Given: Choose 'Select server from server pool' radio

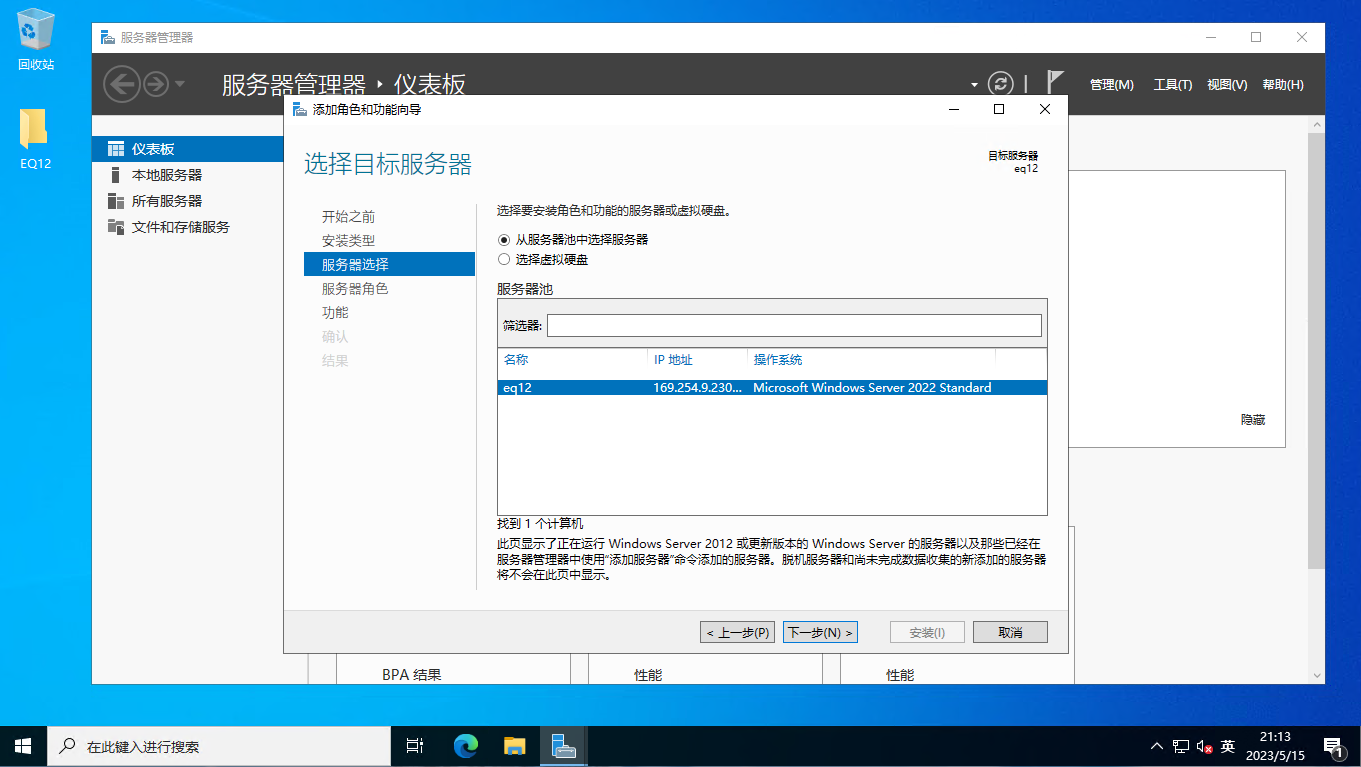Looking at the screenshot, I should coord(504,240).
